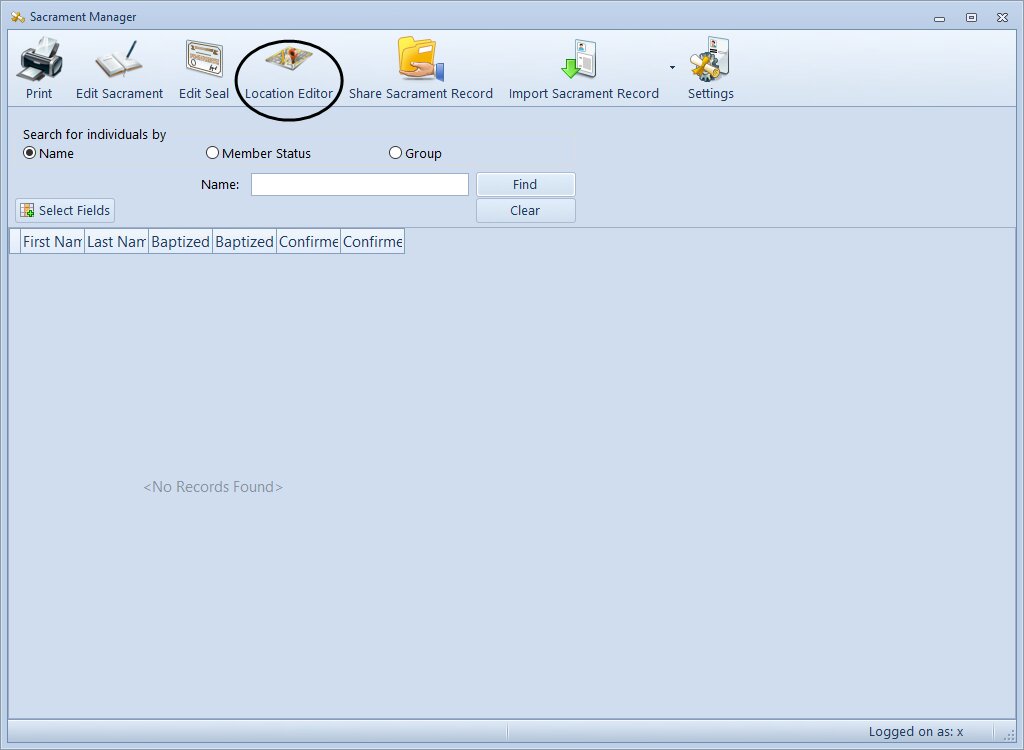The image size is (1024, 750).
Task: Open the Edit Seal certificate icon
Action: pyautogui.click(x=204, y=59)
